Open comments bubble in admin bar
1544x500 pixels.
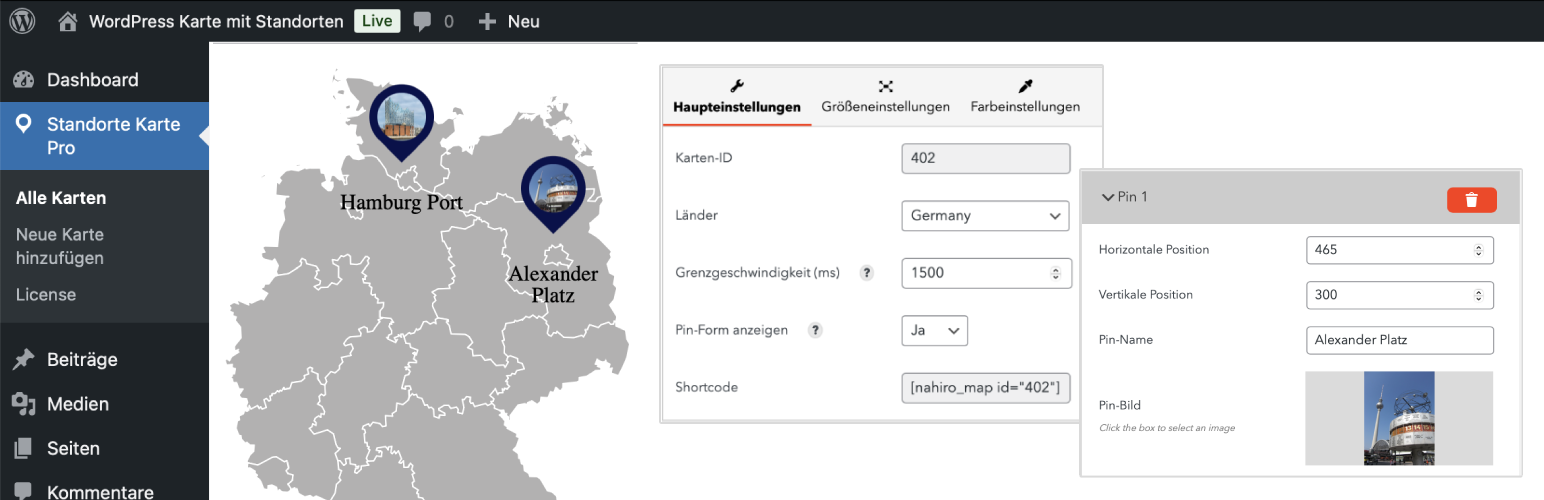point(422,21)
